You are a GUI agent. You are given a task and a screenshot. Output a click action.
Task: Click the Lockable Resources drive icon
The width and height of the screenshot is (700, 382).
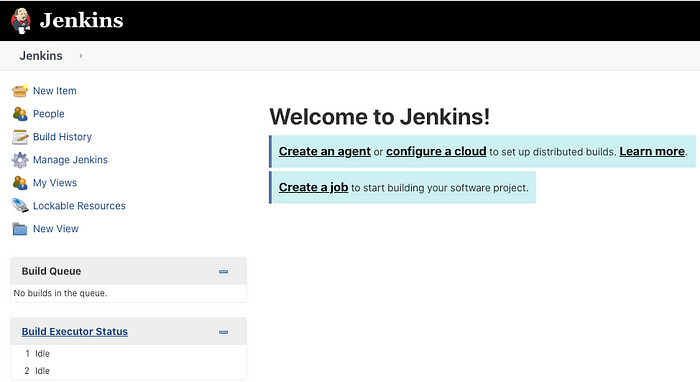(x=20, y=206)
